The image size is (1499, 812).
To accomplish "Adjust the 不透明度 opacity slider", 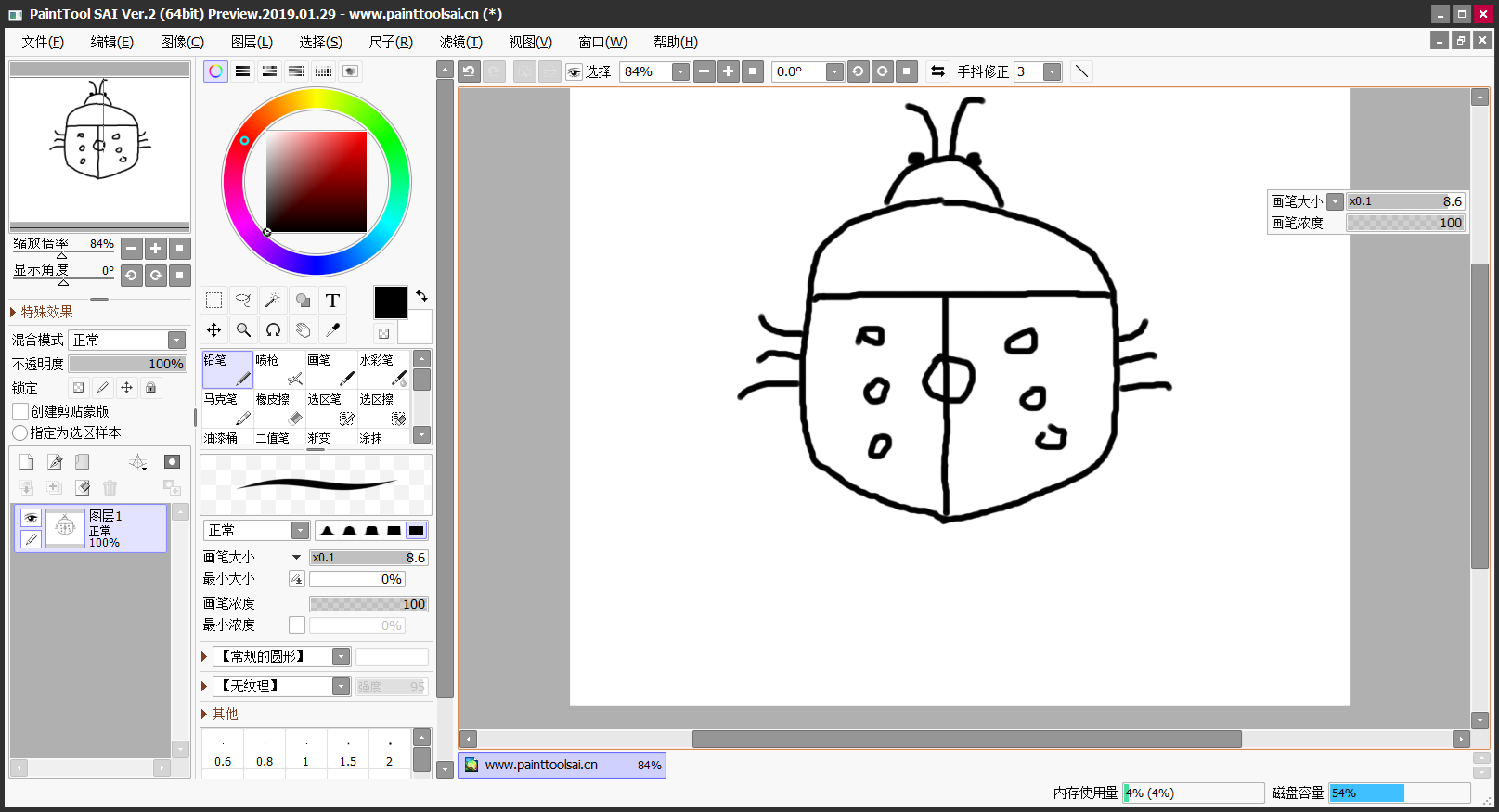I will [128, 364].
